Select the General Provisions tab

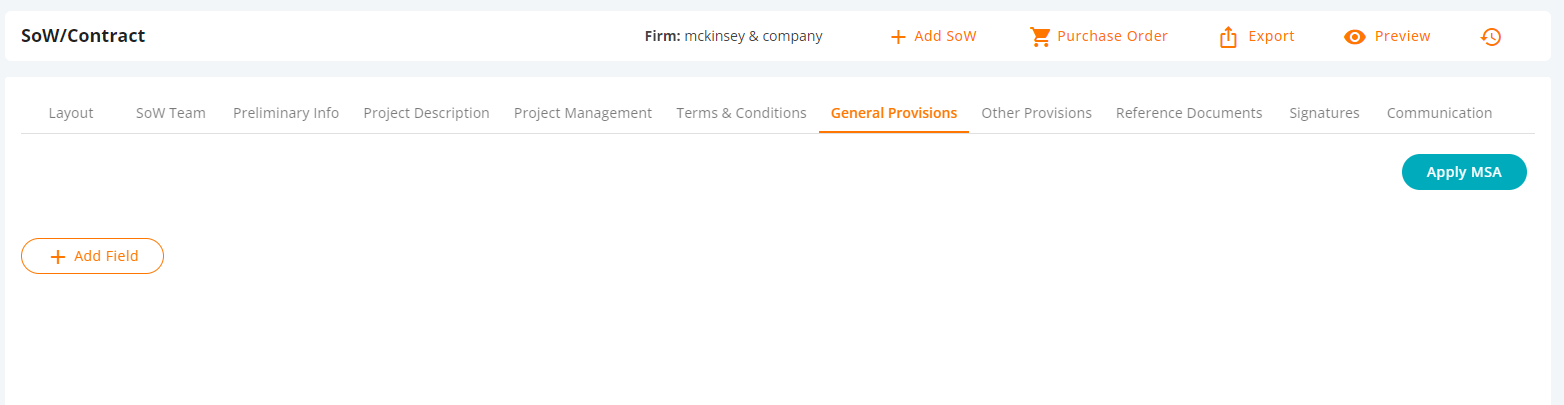pyautogui.click(x=894, y=113)
